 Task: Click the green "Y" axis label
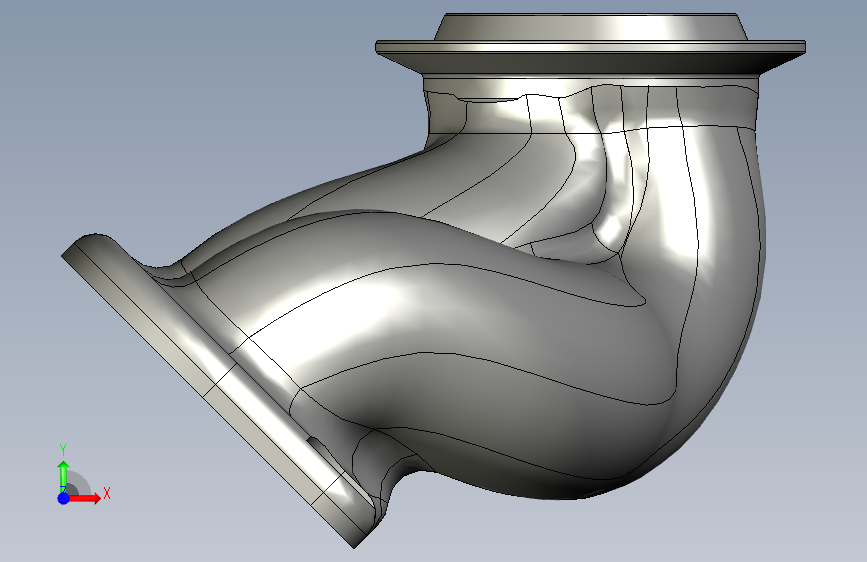pos(63,450)
